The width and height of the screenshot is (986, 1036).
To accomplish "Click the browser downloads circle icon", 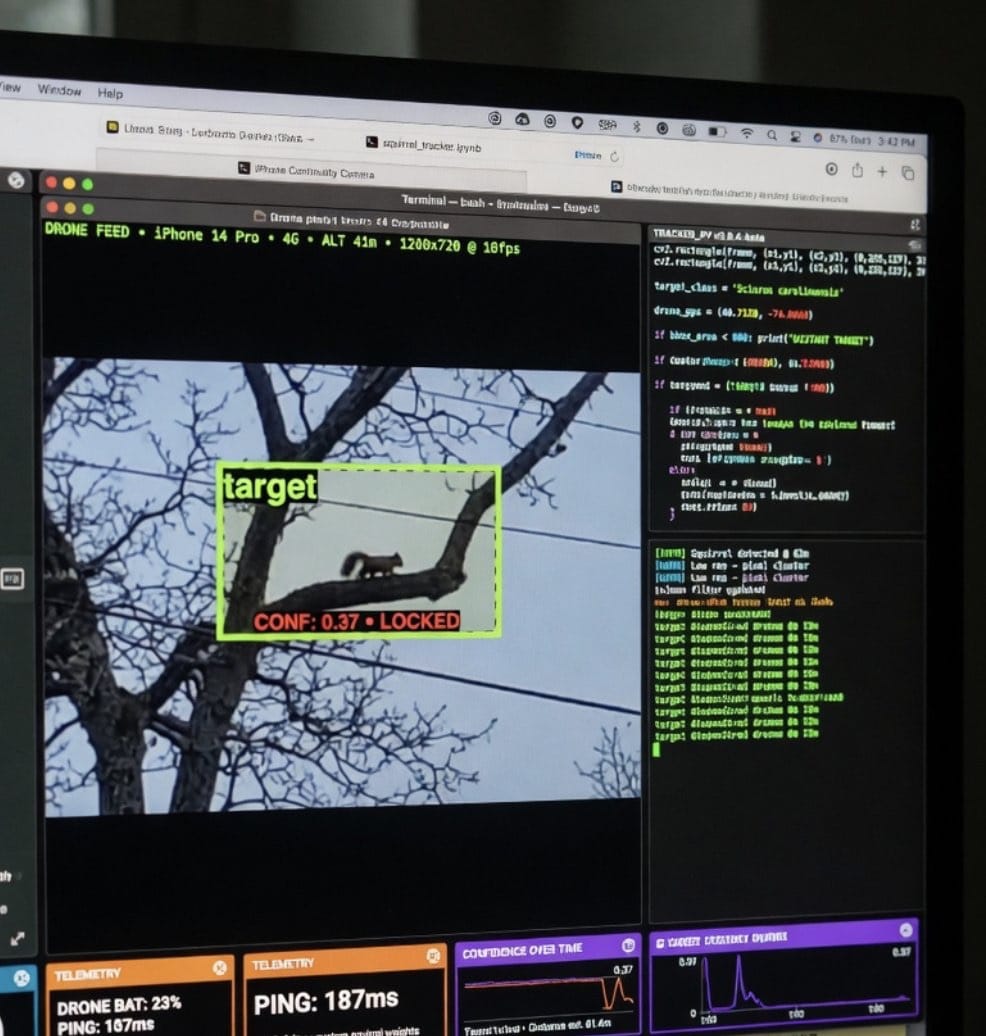I will (x=832, y=169).
